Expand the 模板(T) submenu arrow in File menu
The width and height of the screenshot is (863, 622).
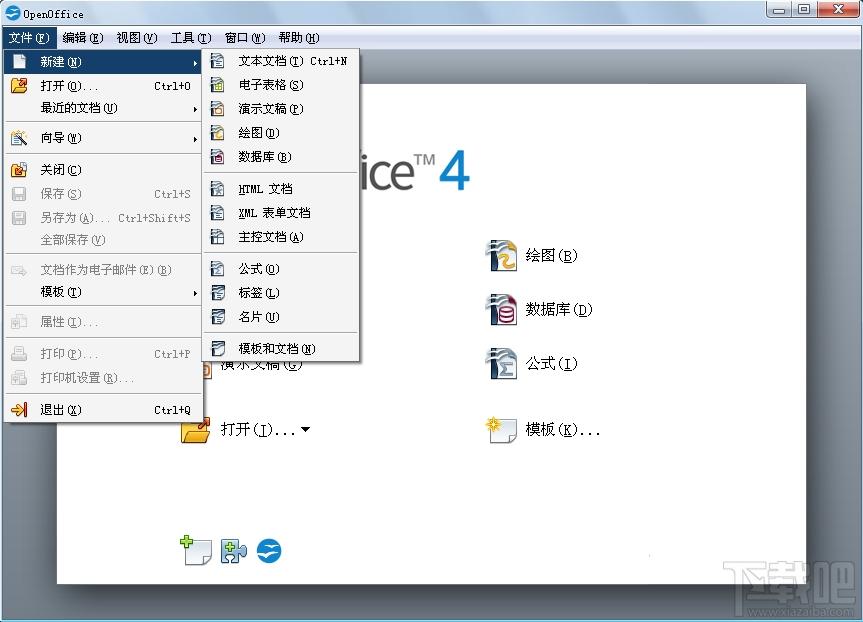pyautogui.click(x=195, y=293)
